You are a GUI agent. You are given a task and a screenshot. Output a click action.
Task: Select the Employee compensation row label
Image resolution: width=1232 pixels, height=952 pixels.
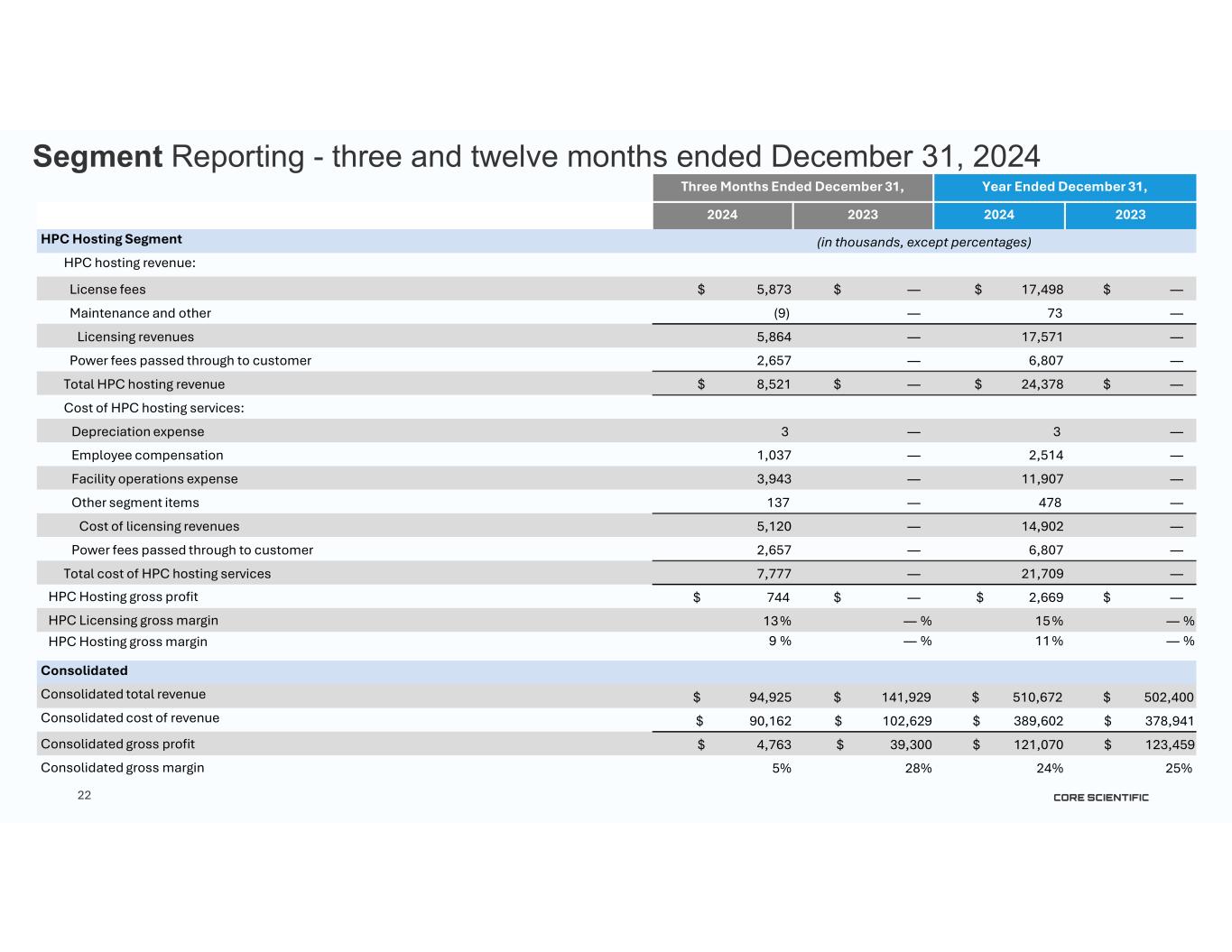(x=147, y=455)
